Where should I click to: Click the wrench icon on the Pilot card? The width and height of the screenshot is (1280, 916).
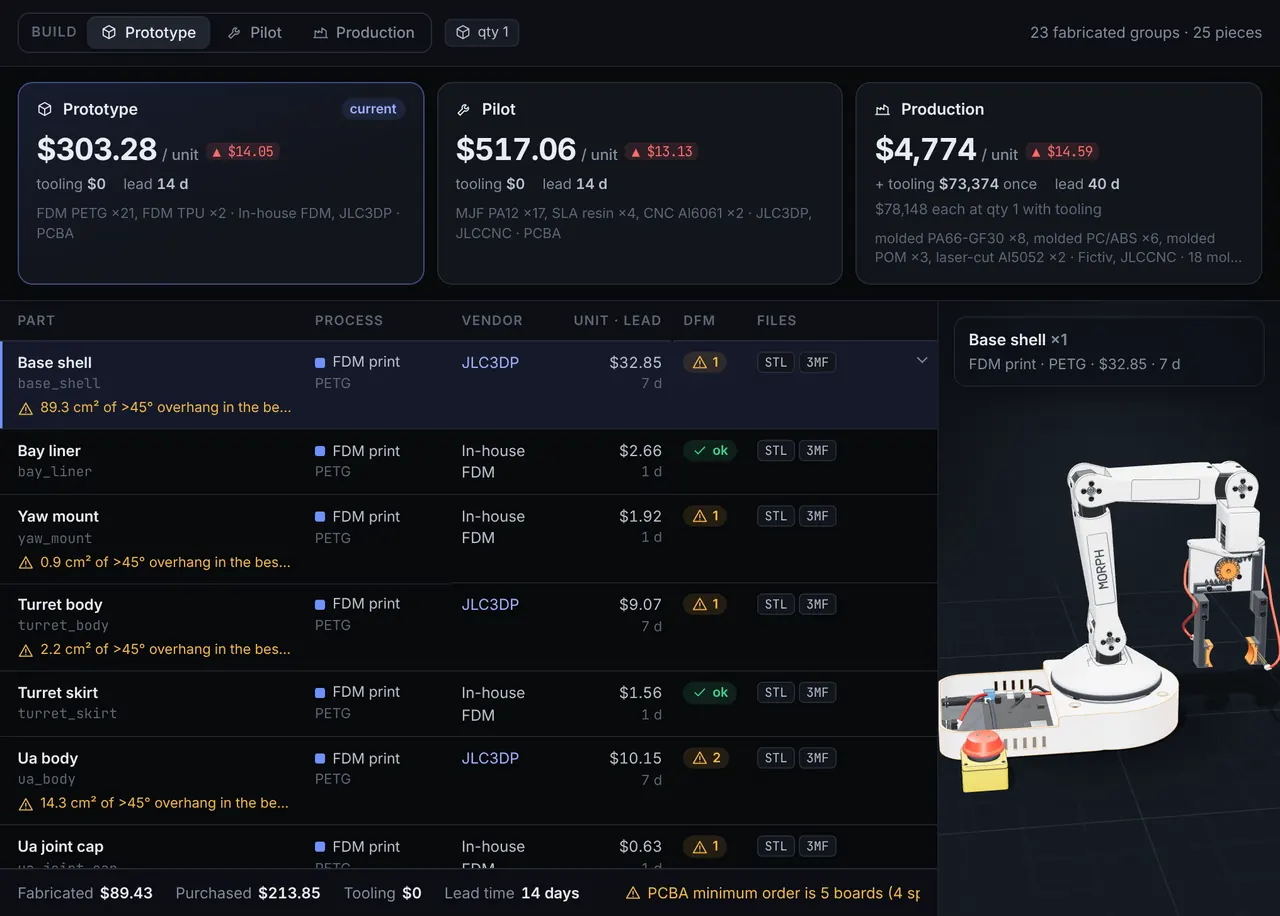(x=464, y=109)
